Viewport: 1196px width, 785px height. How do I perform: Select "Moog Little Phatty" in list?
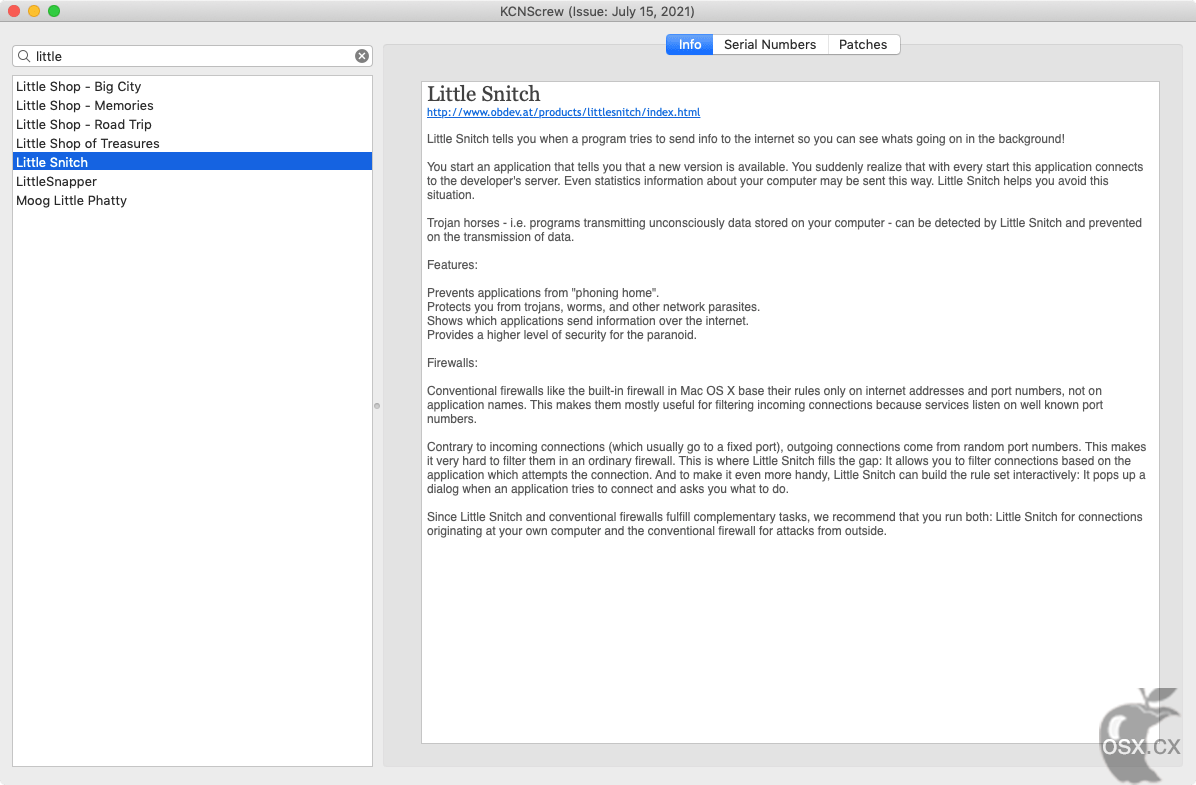click(x=192, y=201)
